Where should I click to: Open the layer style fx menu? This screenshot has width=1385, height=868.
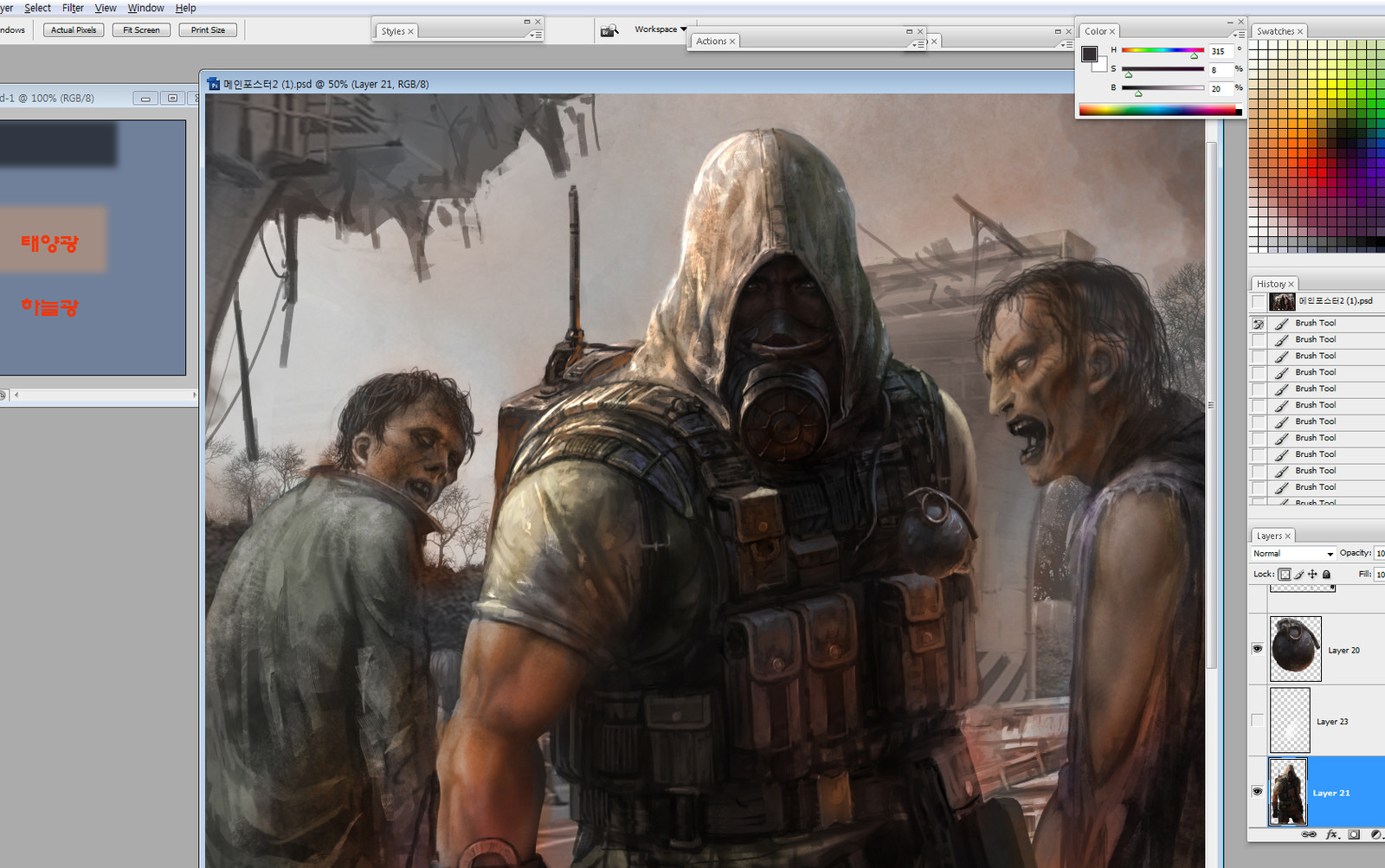pos(1332,834)
